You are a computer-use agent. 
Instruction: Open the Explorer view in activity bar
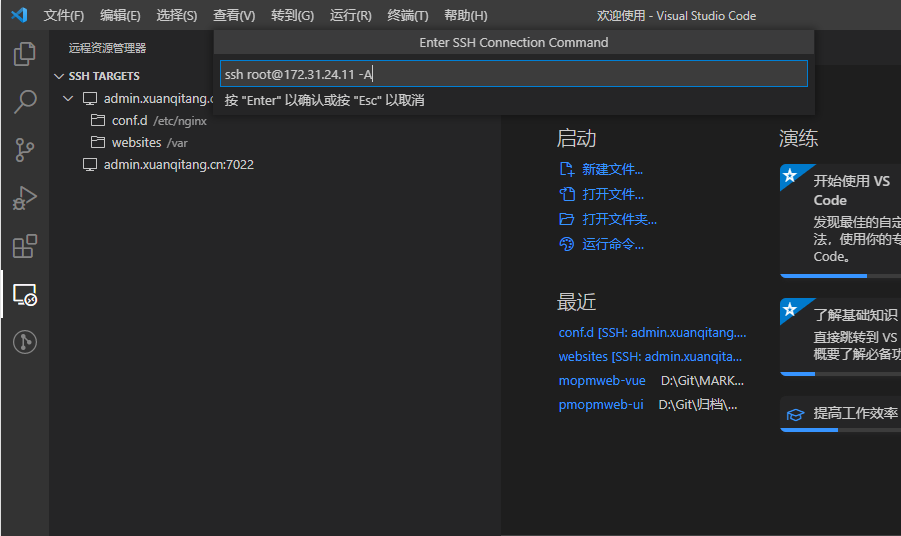click(25, 53)
